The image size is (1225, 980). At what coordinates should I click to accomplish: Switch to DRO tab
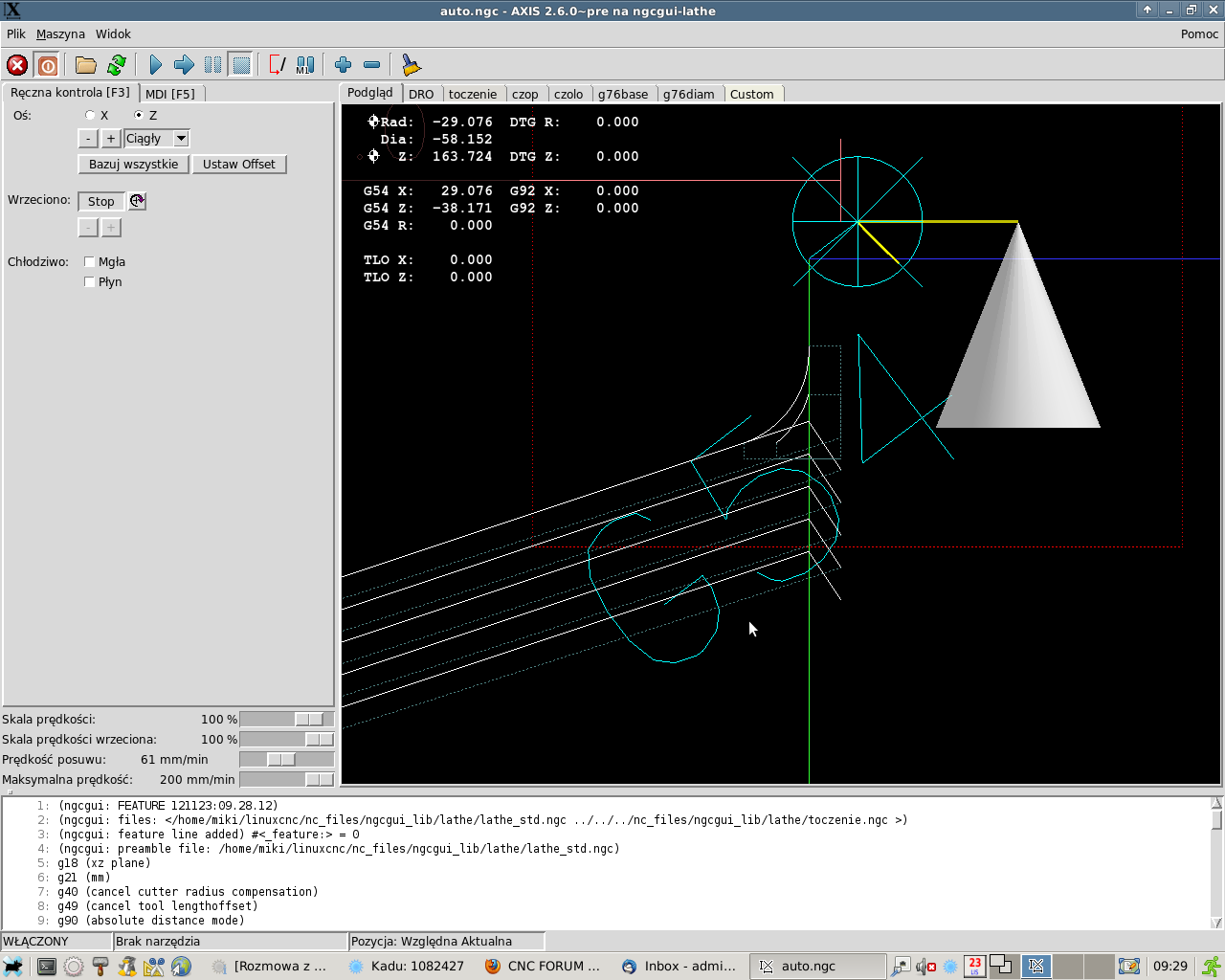coord(421,94)
